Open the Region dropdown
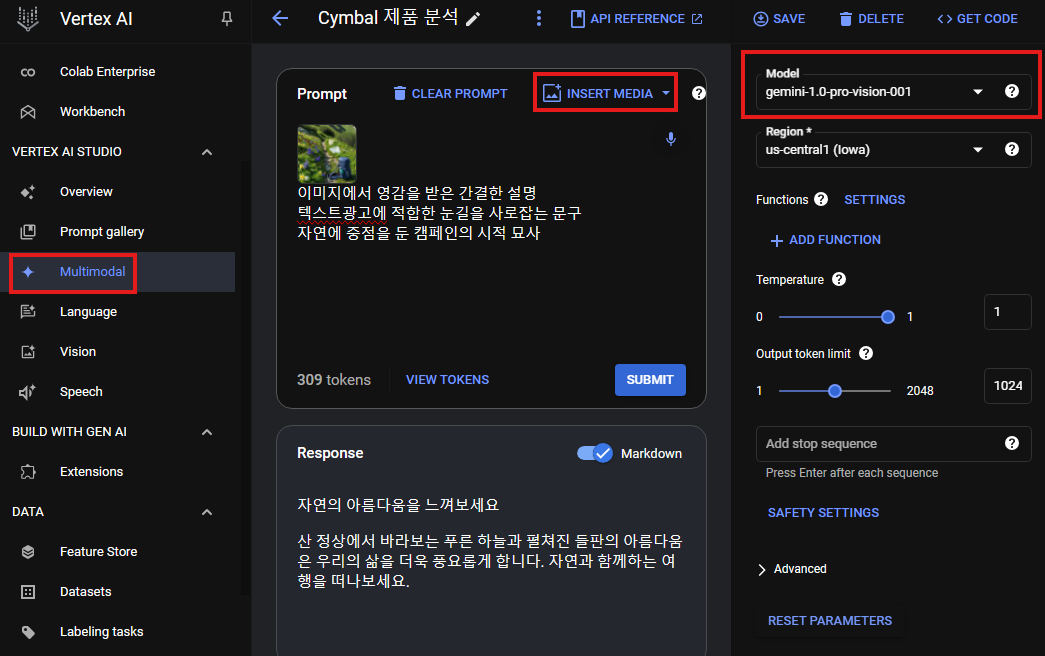Screen dimensions: 1045x656 [x=978, y=150]
